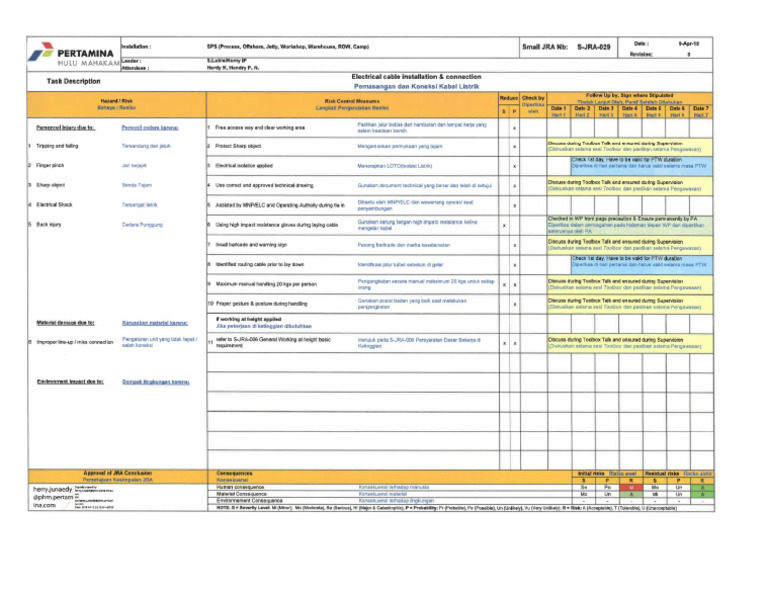
Task: Select the S checkmark for high impact gloves row
Action: coord(504,226)
